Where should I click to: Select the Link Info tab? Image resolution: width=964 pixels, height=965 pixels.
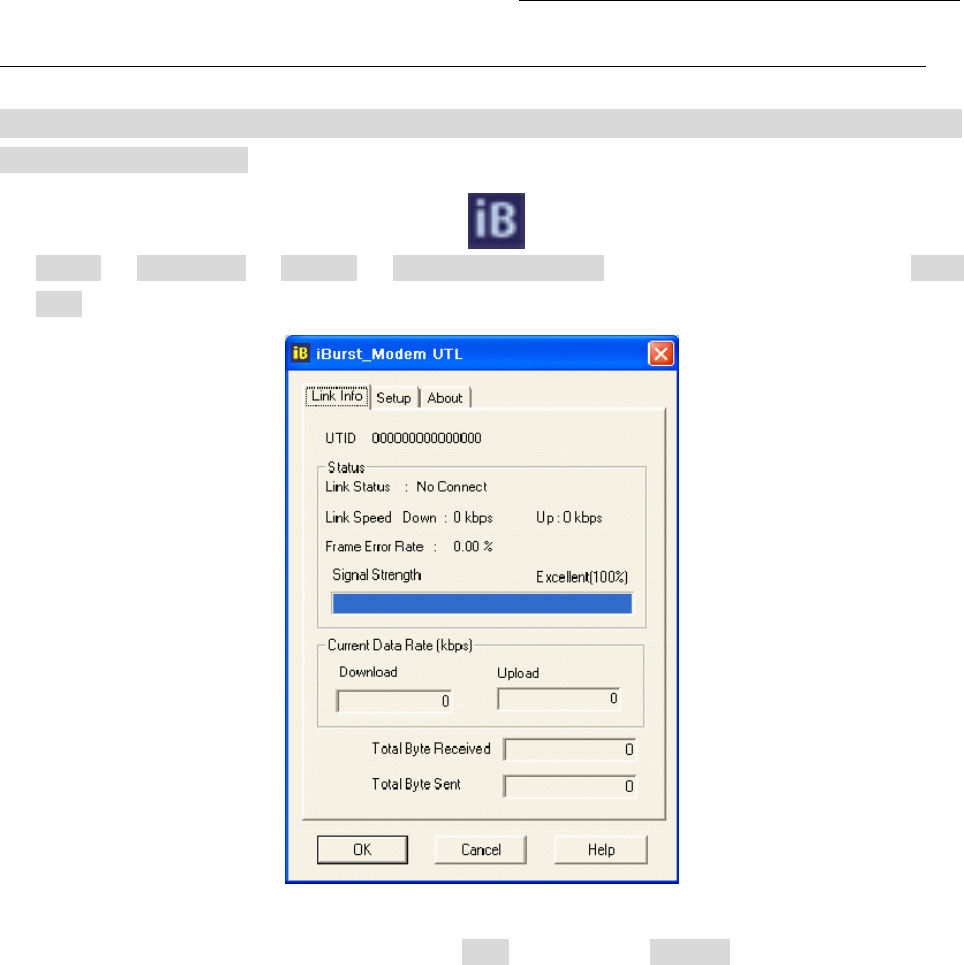click(337, 396)
